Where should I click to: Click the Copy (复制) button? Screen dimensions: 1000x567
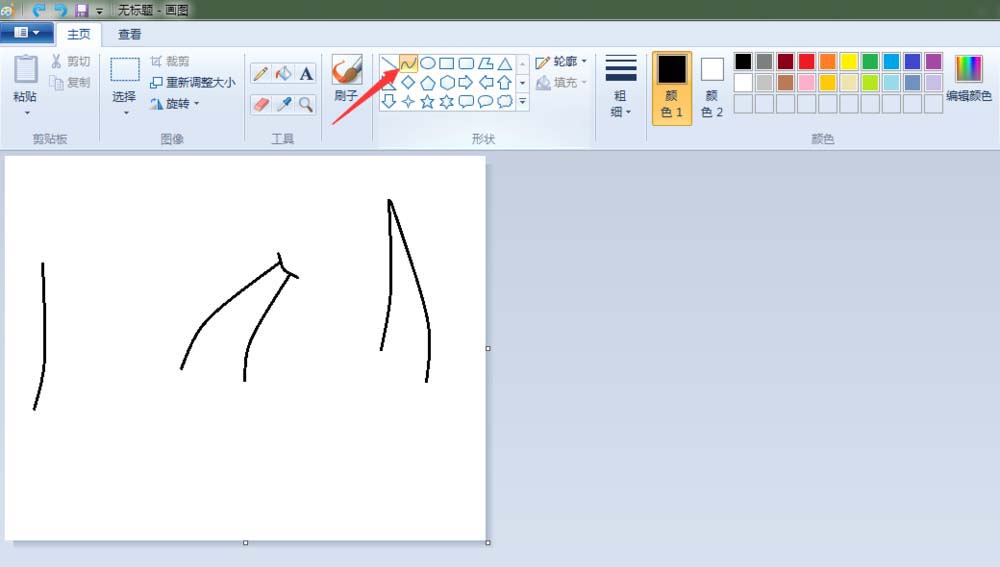(71, 82)
